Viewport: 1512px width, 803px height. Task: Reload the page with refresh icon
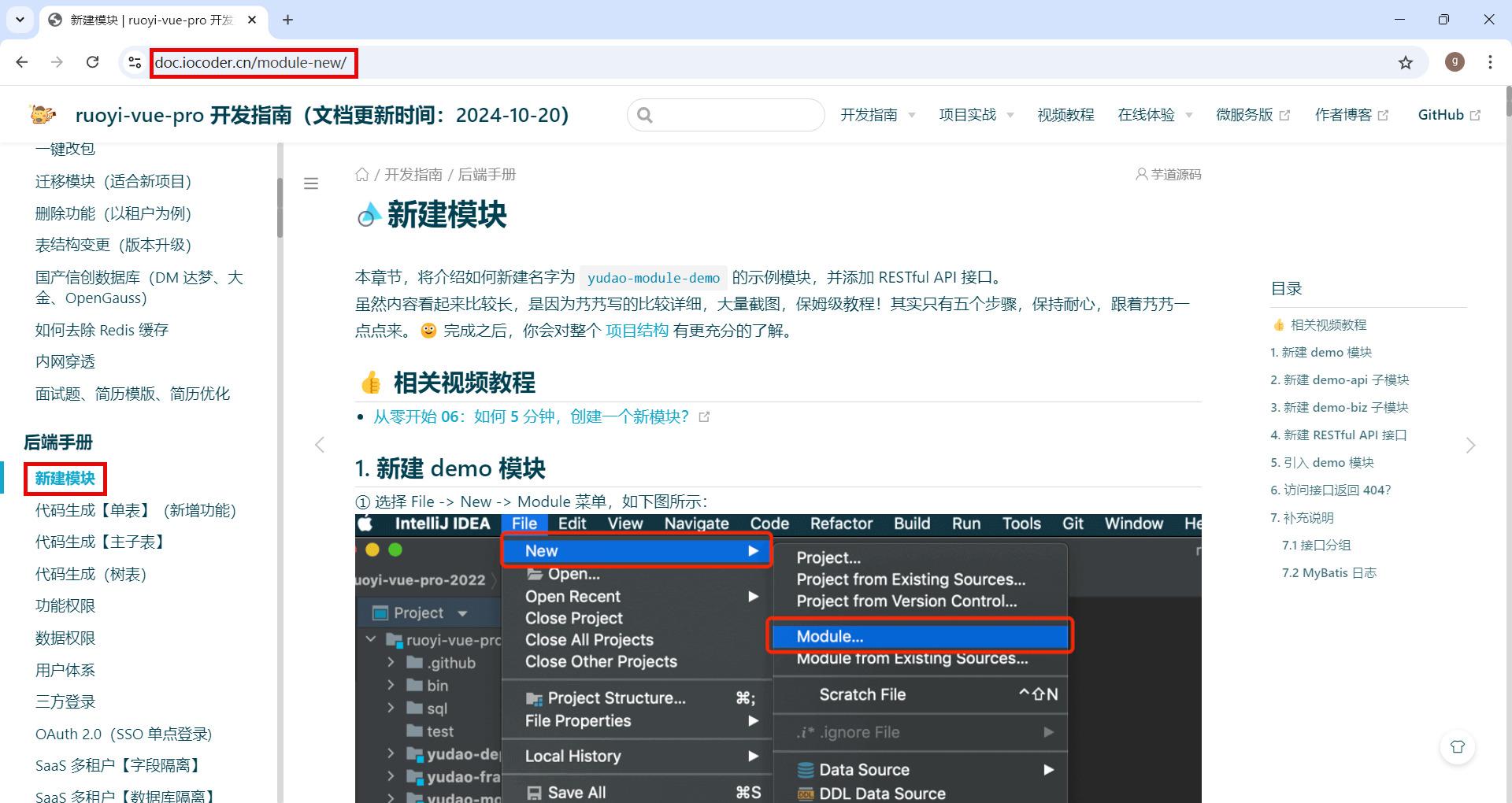tap(92, 62)
